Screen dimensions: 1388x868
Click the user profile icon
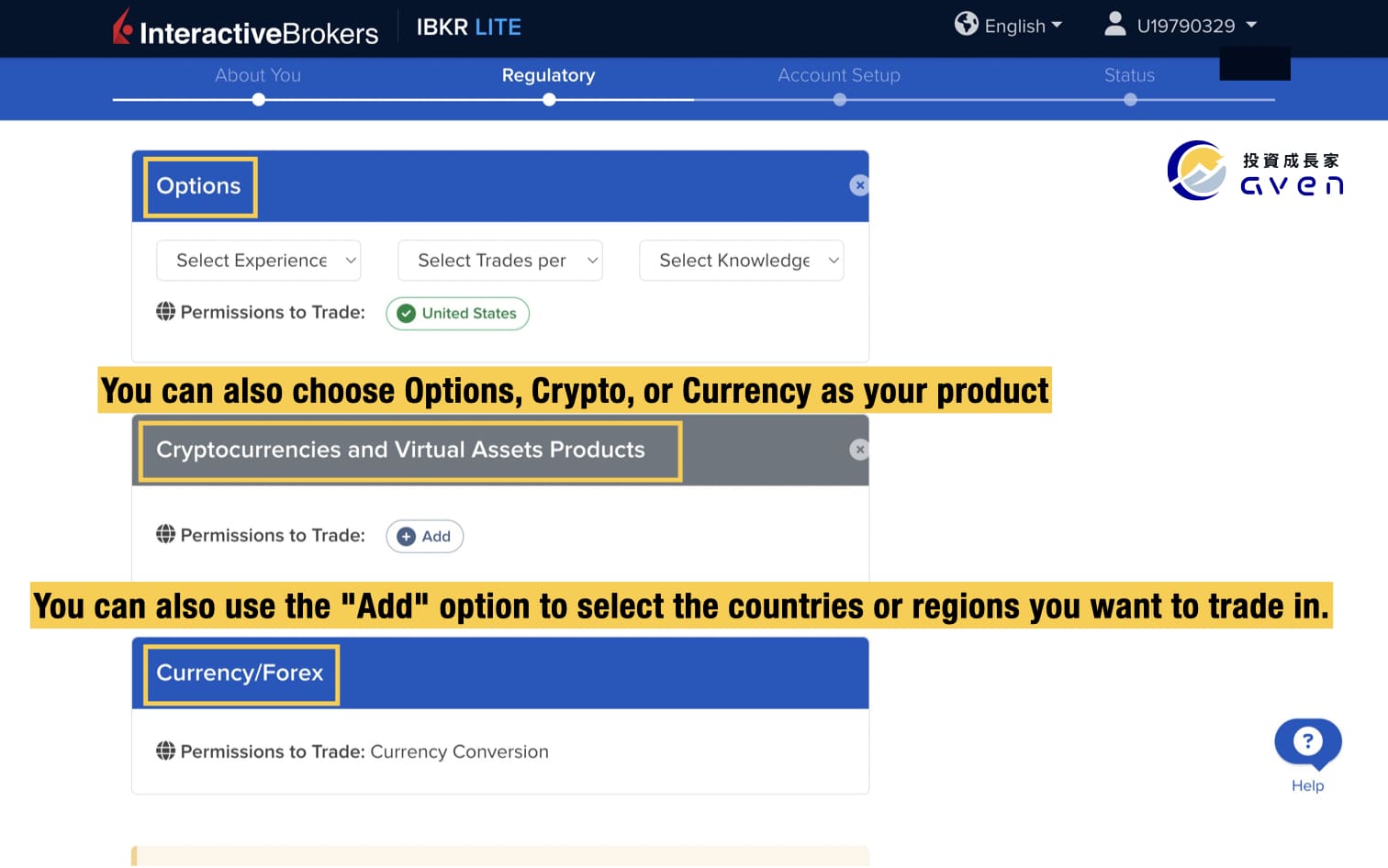coord(1114,25)
